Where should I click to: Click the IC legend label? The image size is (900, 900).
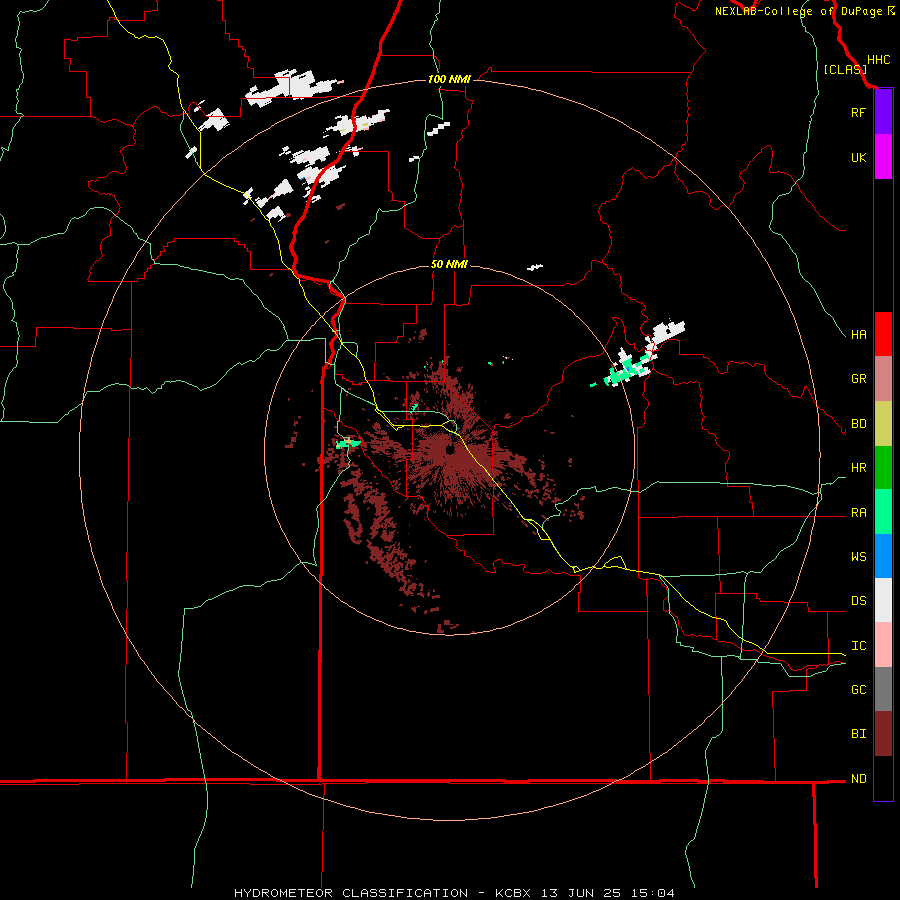coord(858,646)
